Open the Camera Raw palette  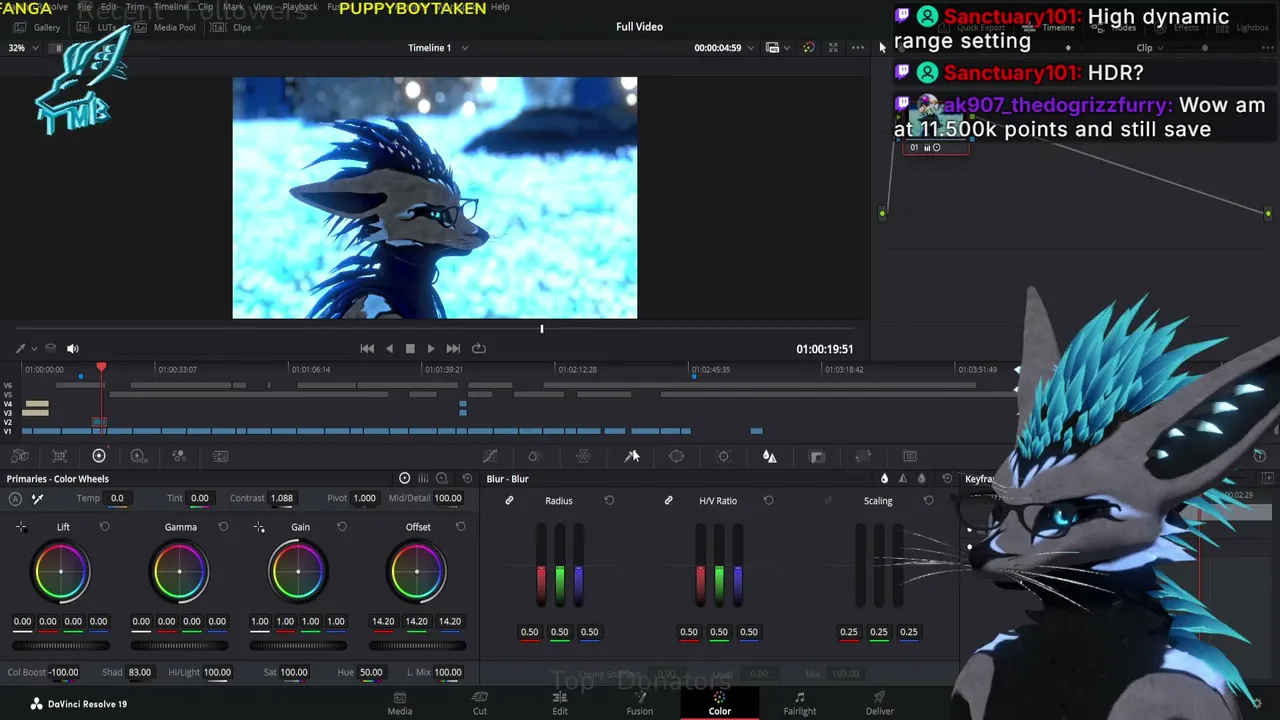[20, 456]
